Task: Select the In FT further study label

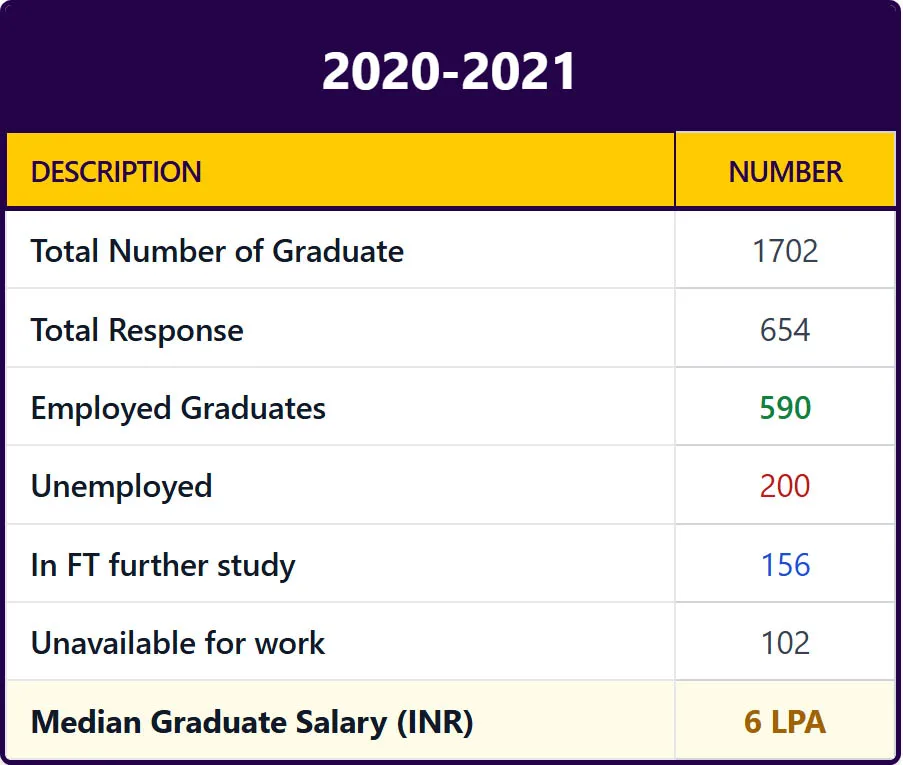Action: pyautogui.click(x=163, y=565)
